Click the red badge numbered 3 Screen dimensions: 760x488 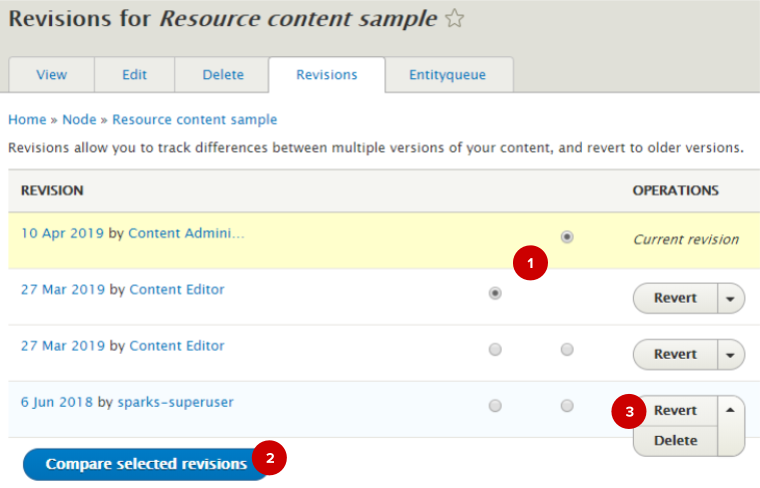(628, 410)
